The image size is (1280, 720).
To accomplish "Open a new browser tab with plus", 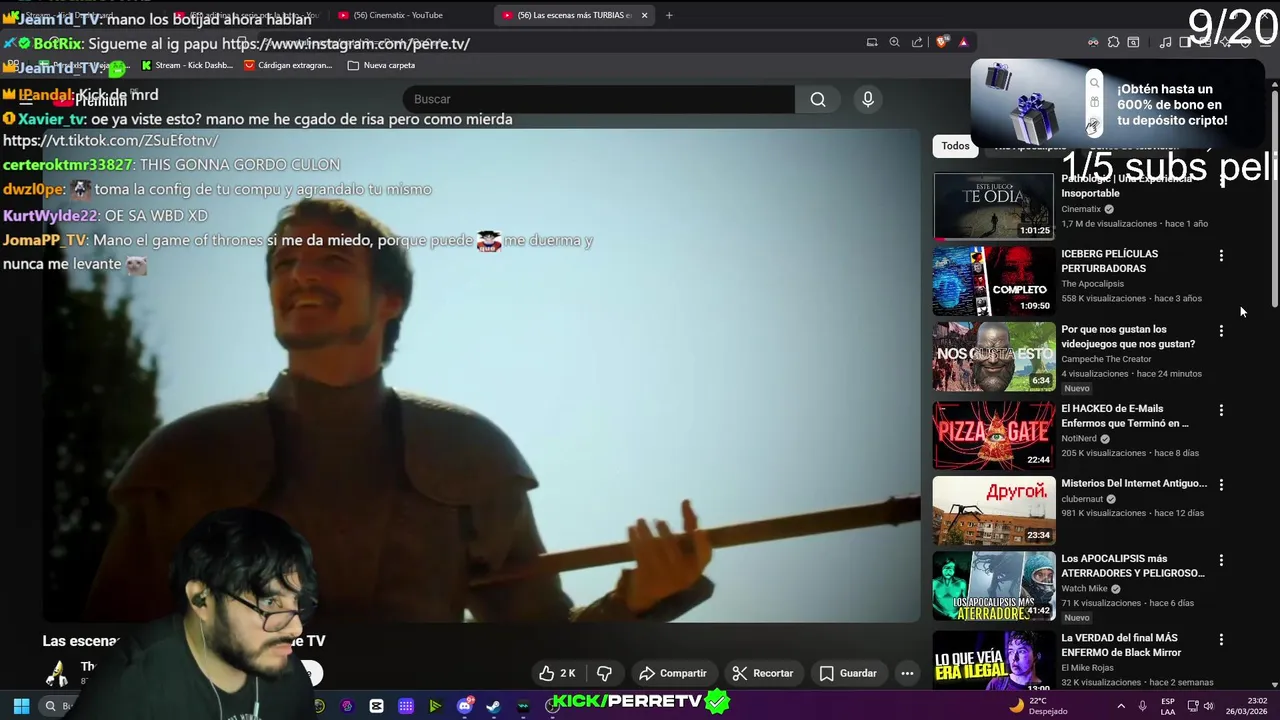I will [669, 15].
